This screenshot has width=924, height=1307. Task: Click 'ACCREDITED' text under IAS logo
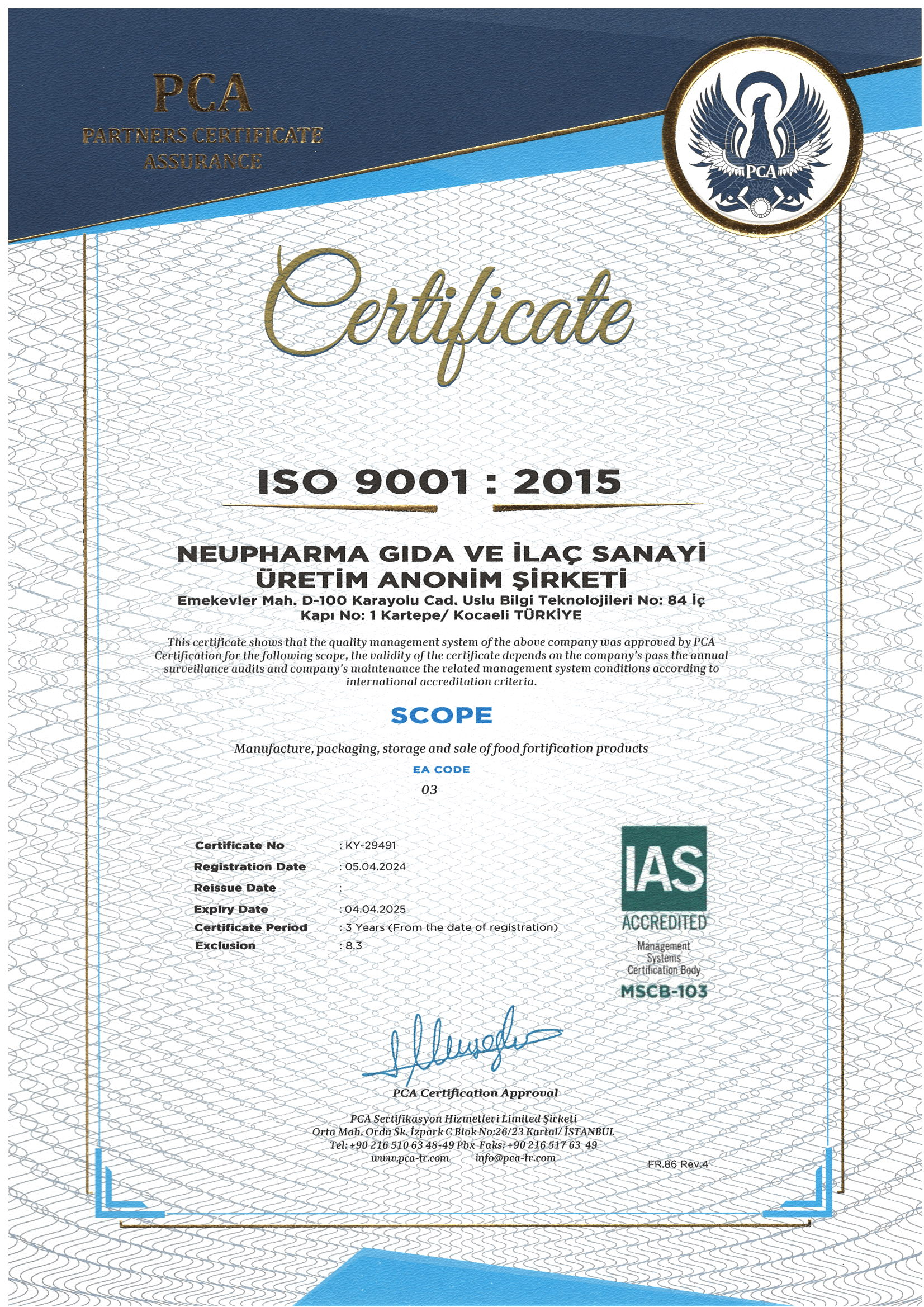(664, 923)
